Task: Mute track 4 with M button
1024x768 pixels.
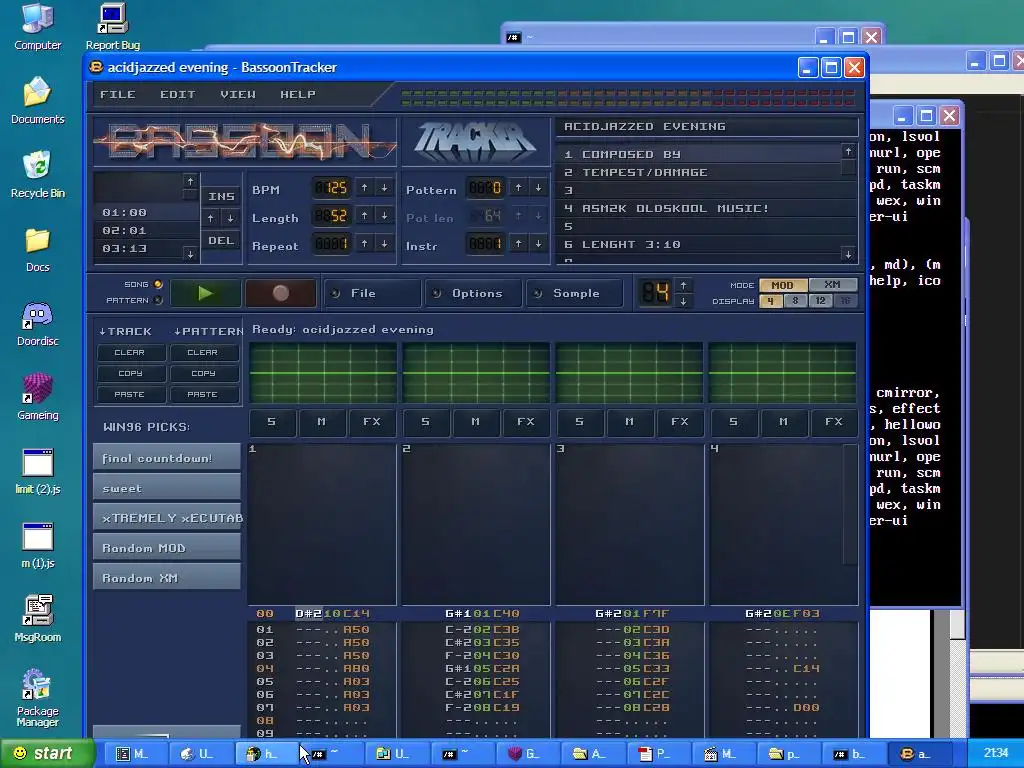Action: pos(784,422)
